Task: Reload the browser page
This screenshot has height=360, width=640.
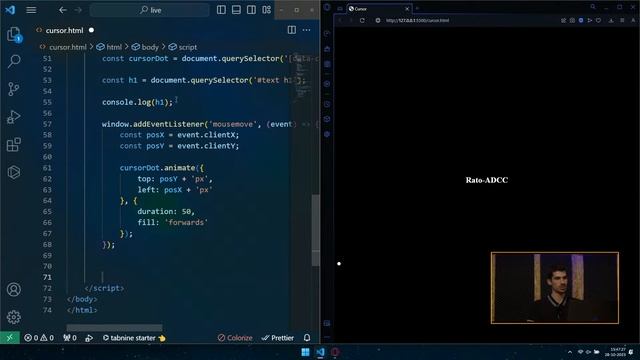Action: [x=362, y=20]
